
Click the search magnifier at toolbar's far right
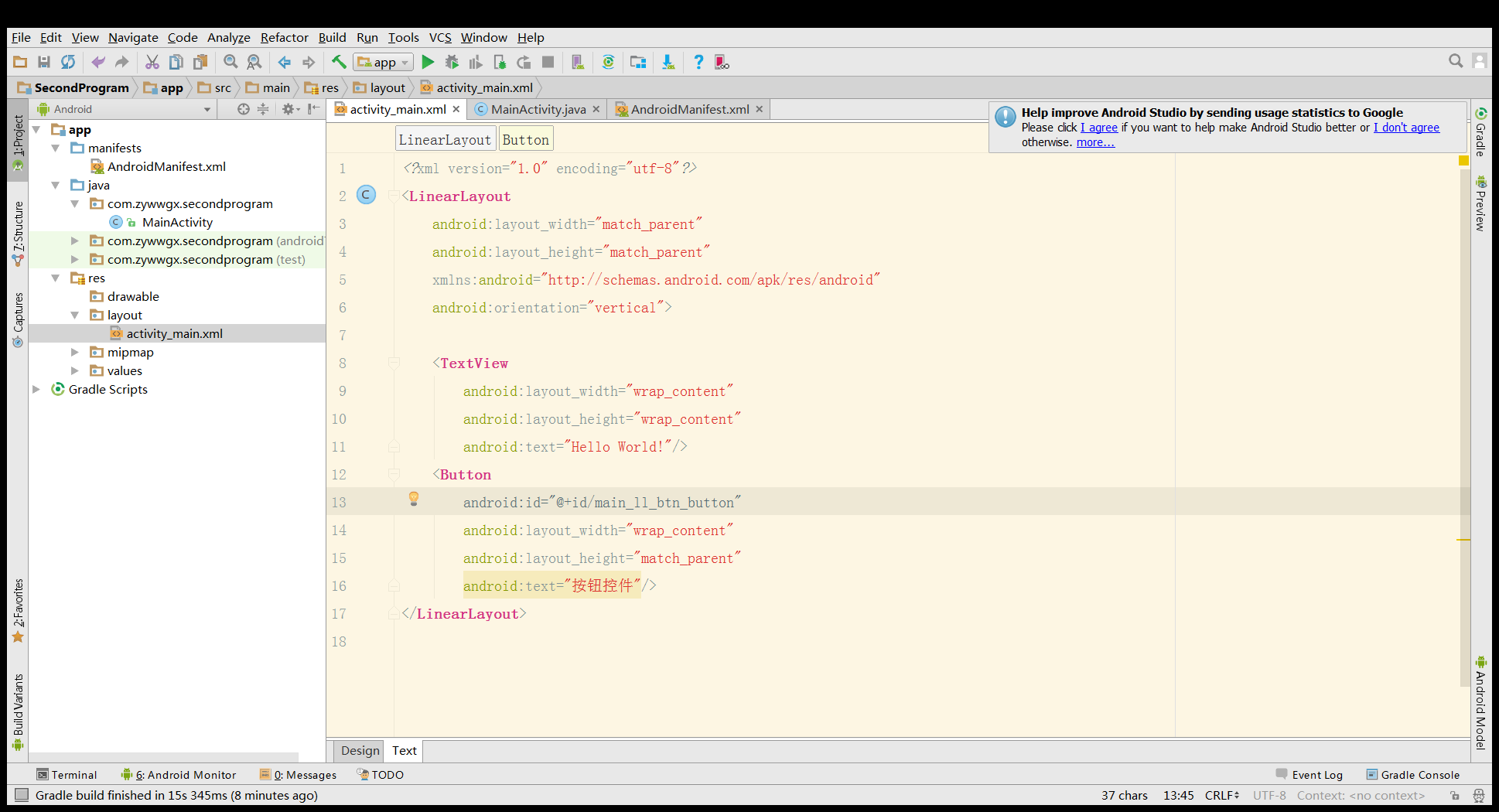[x=1455, y=61]
